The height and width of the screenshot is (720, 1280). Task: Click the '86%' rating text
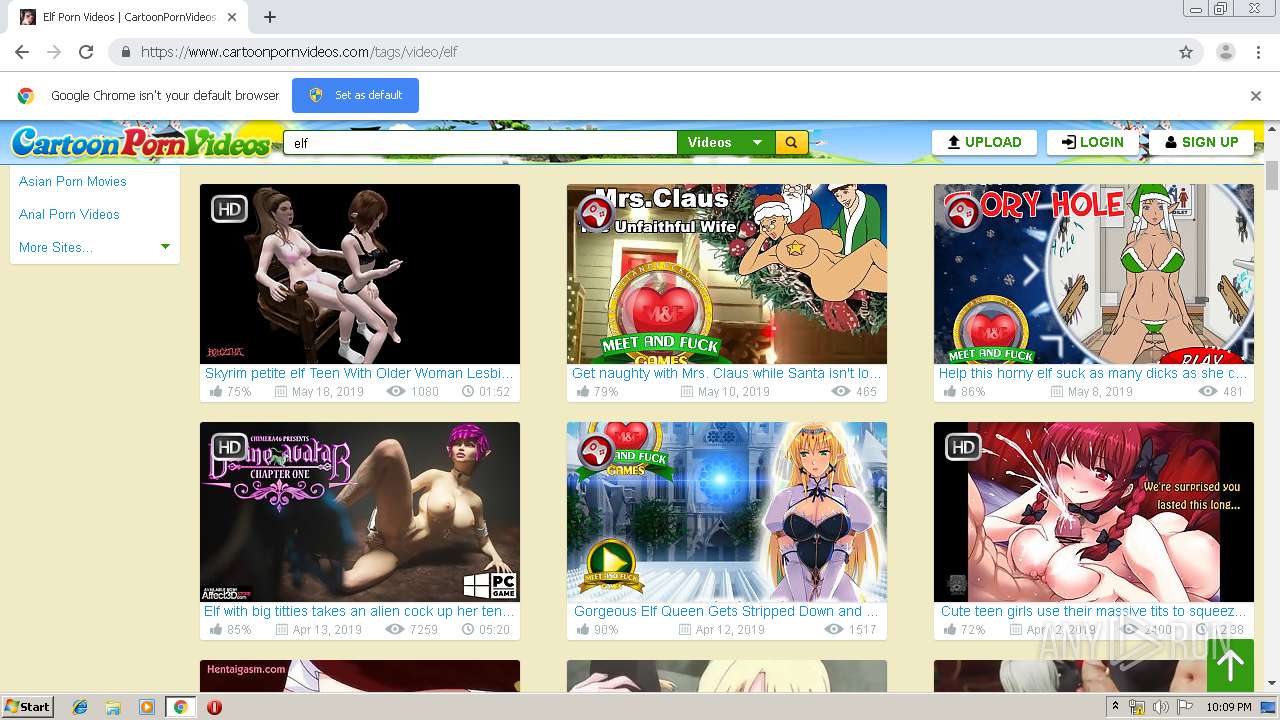[x=973, y=392]
